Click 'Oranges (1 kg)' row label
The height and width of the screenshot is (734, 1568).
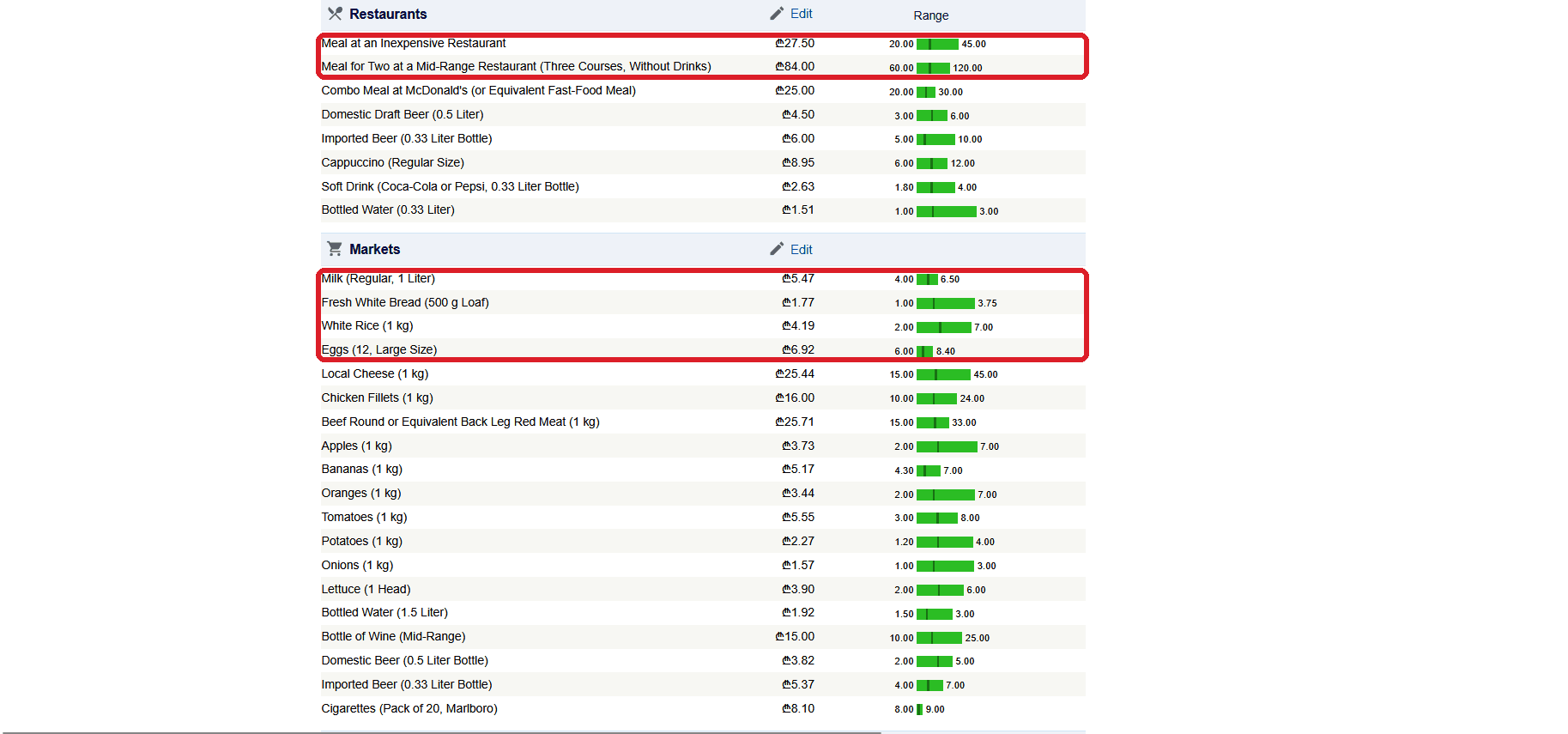pos(361,493)
